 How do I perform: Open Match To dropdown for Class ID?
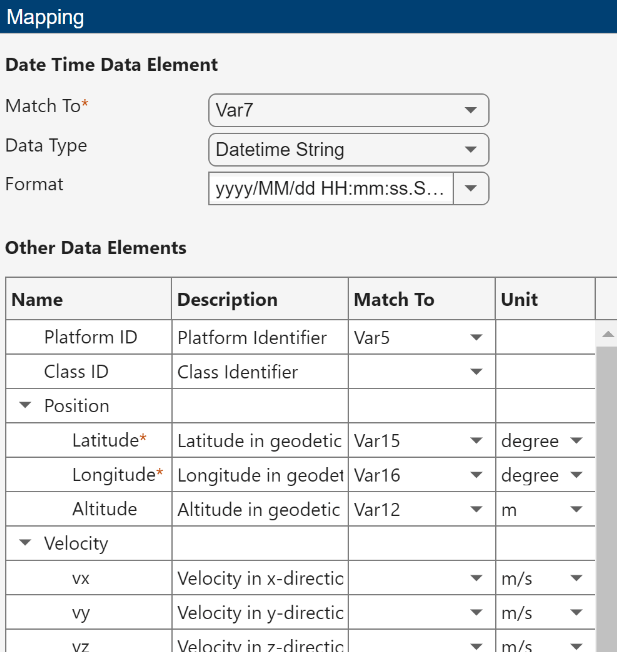pyautogui.click(x=475, y=372)
